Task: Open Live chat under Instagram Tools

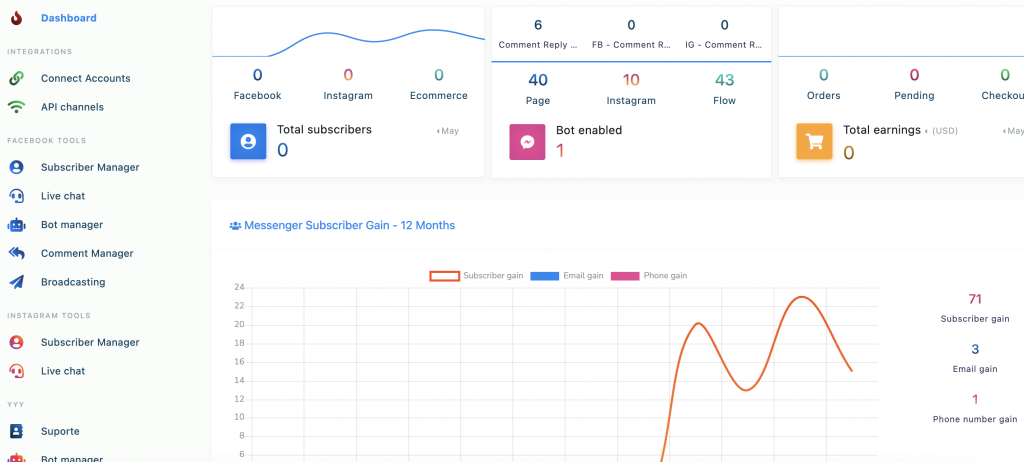Action: [63, 371]
